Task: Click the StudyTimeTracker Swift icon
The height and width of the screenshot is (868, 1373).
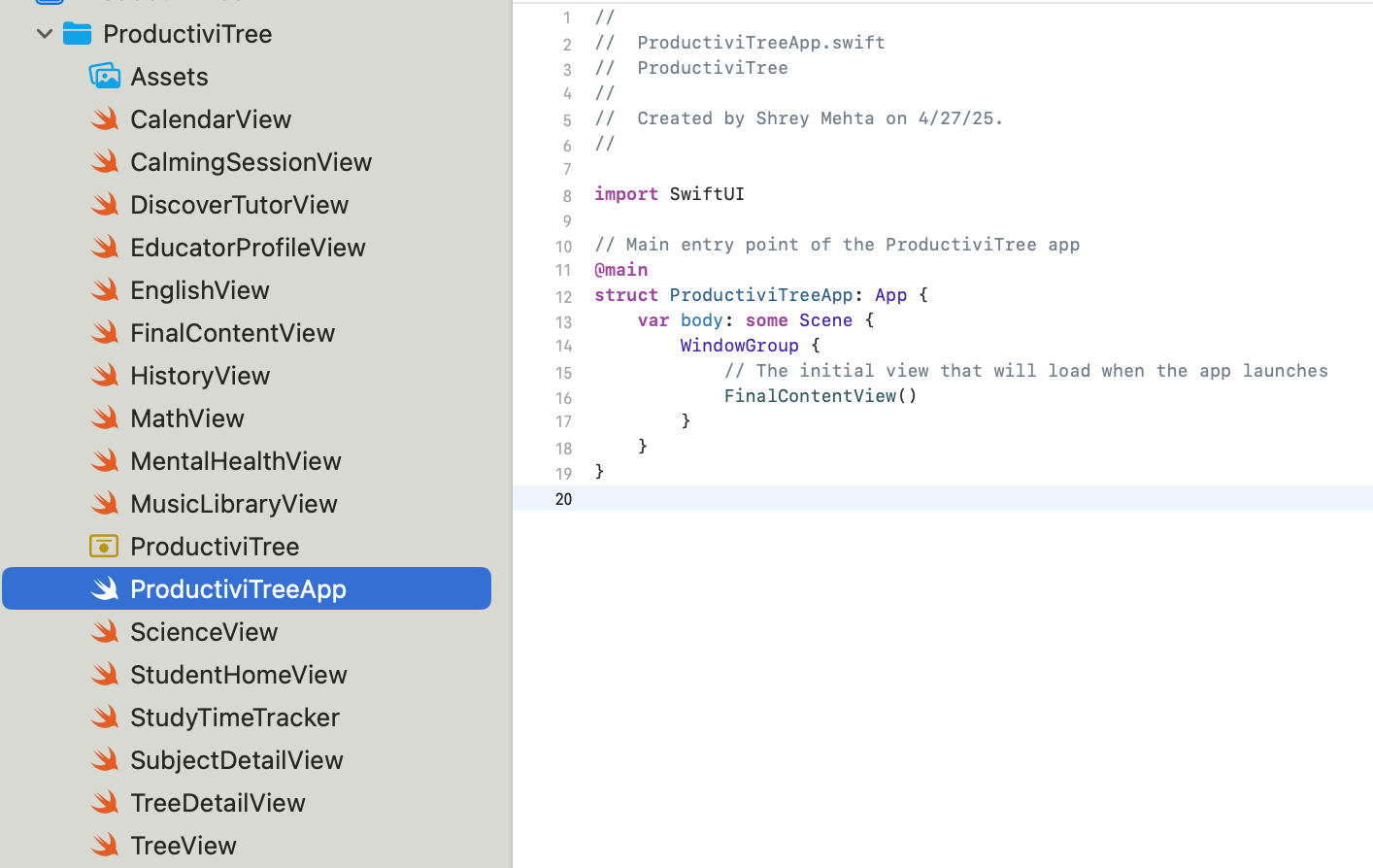Action: point(105,717)
